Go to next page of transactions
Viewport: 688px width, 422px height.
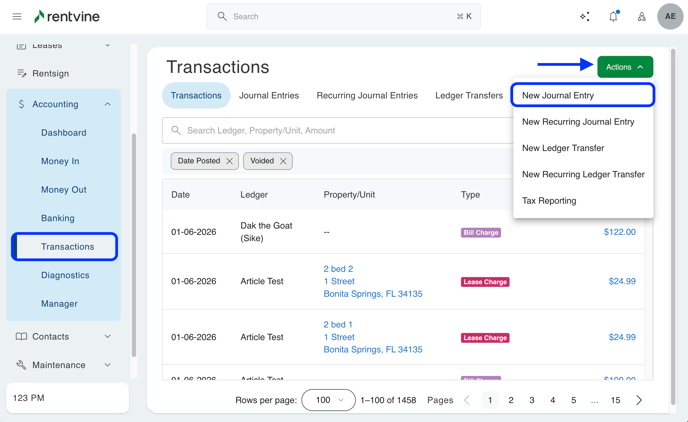(639, 400)
